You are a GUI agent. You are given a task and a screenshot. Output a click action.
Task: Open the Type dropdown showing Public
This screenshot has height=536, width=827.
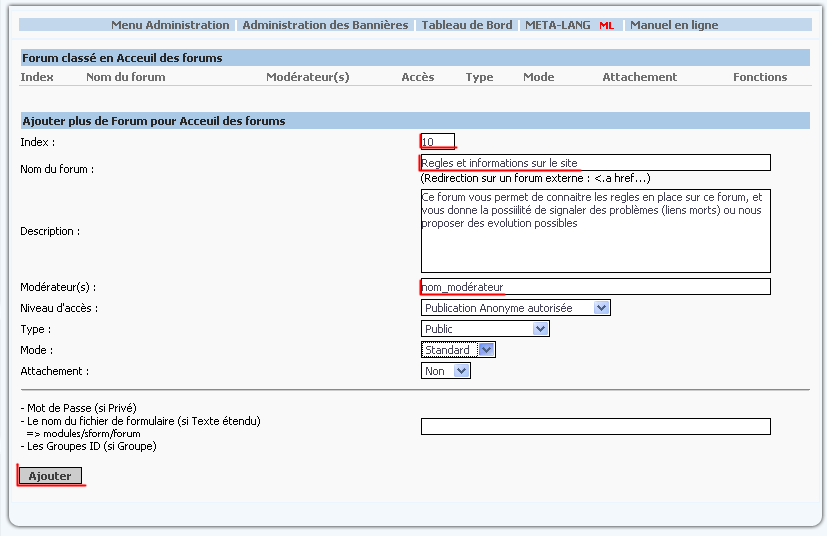coord(485,329)
